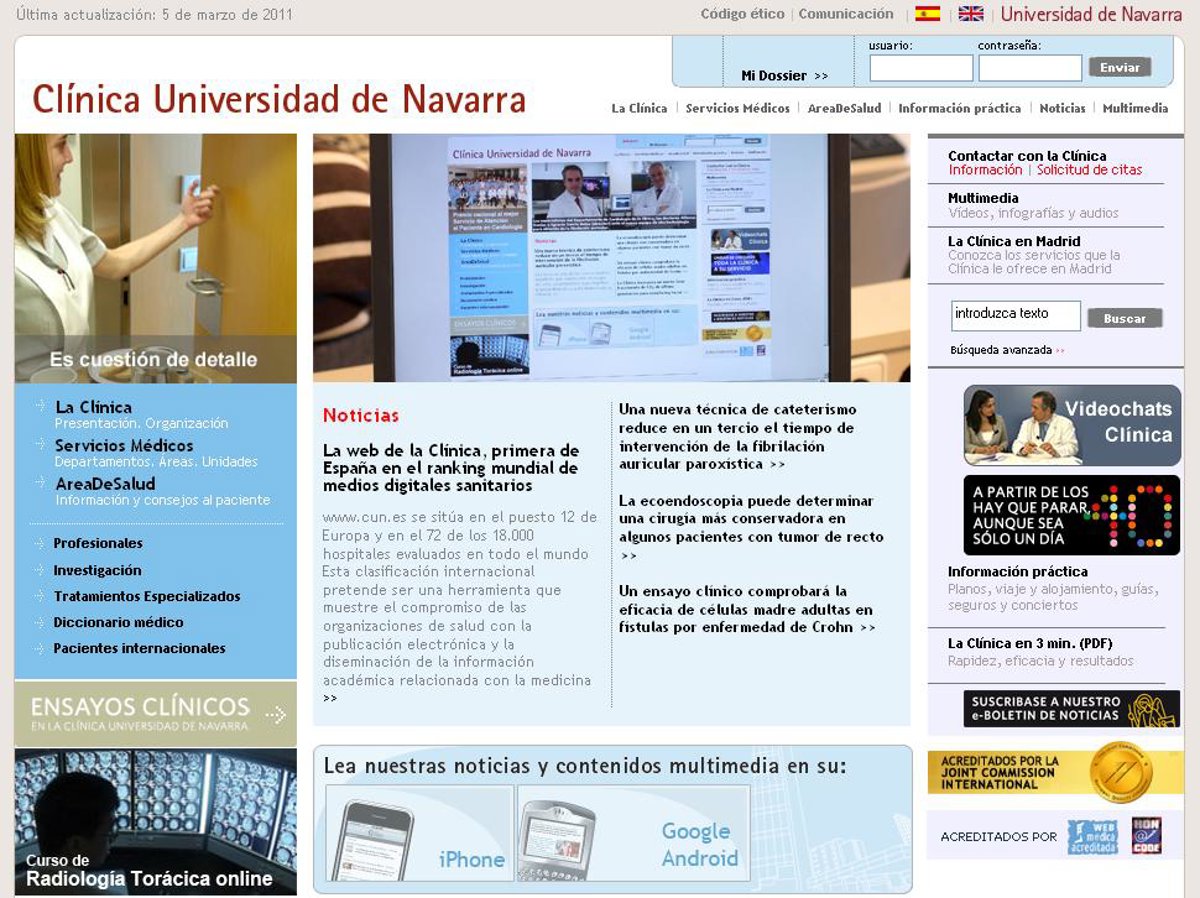
Task: Click the Web Médica Acreditada badge
Action: click(1092, 836)
